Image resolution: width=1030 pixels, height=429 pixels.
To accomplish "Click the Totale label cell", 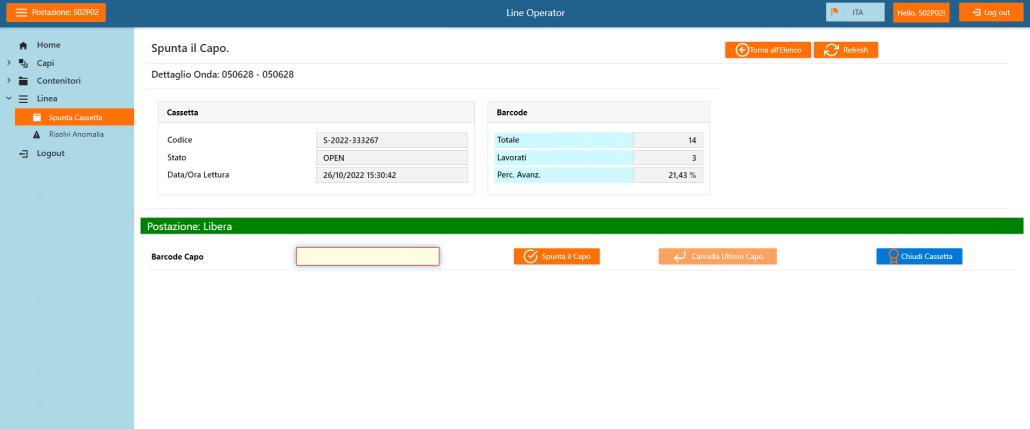I will [564, 140].
